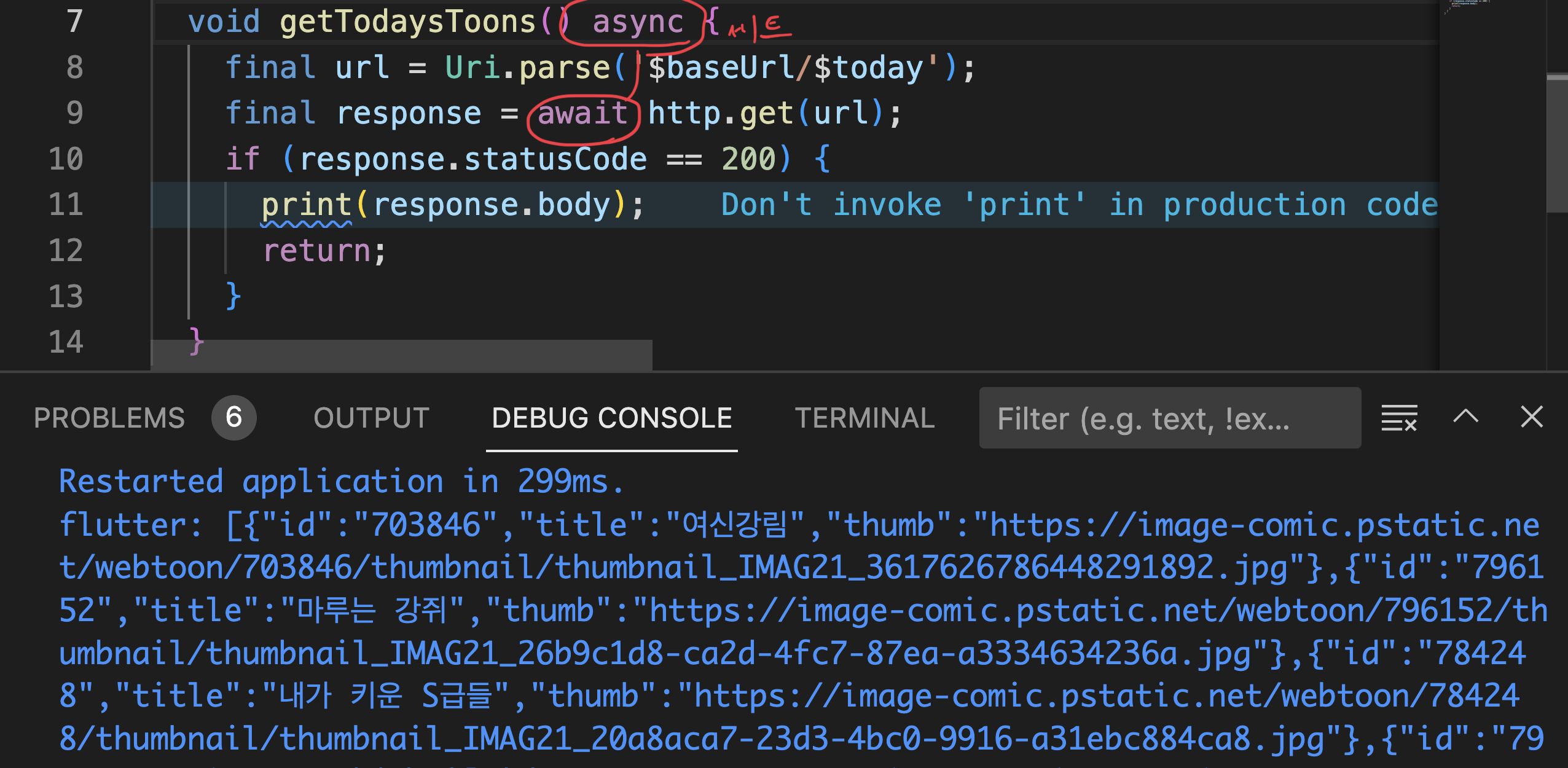Click the editor minimap preview
Viewport: 1568px width, 768px height.
point(1468,7)
